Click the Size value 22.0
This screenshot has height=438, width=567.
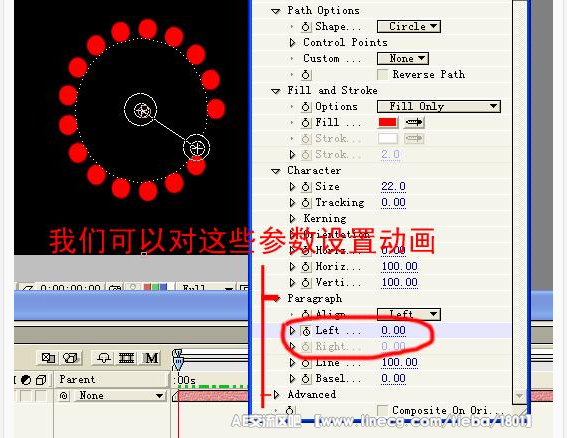[393, 187]
